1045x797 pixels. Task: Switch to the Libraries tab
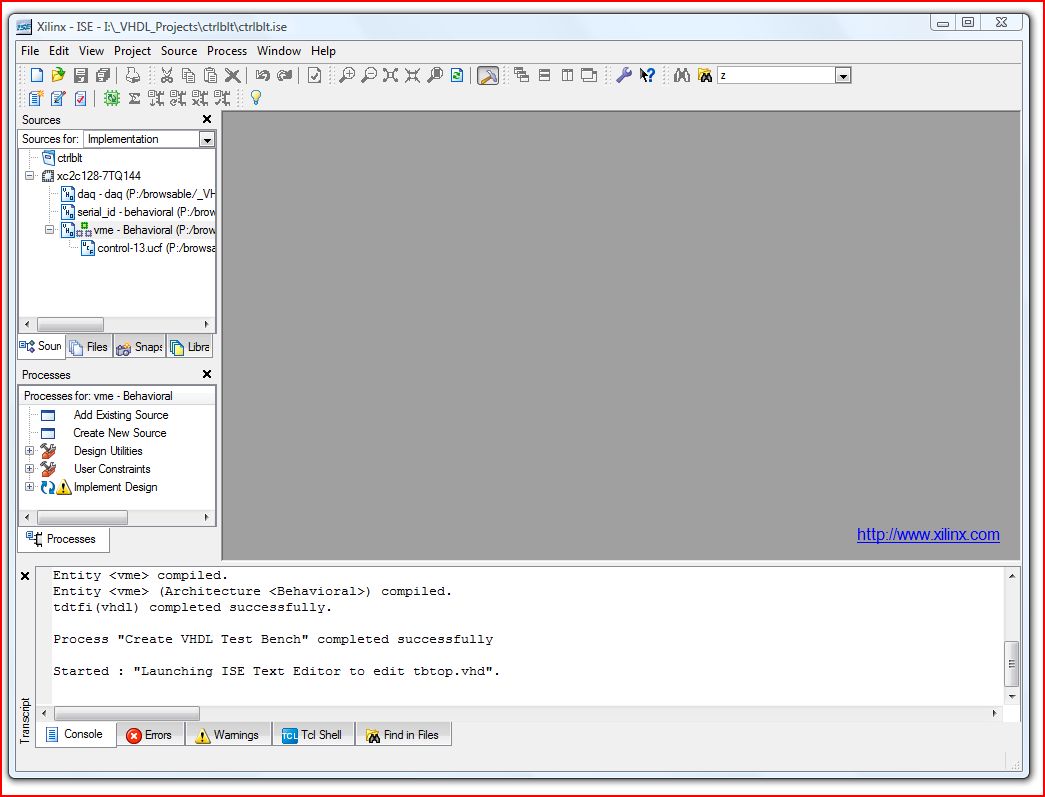point(190,347)
